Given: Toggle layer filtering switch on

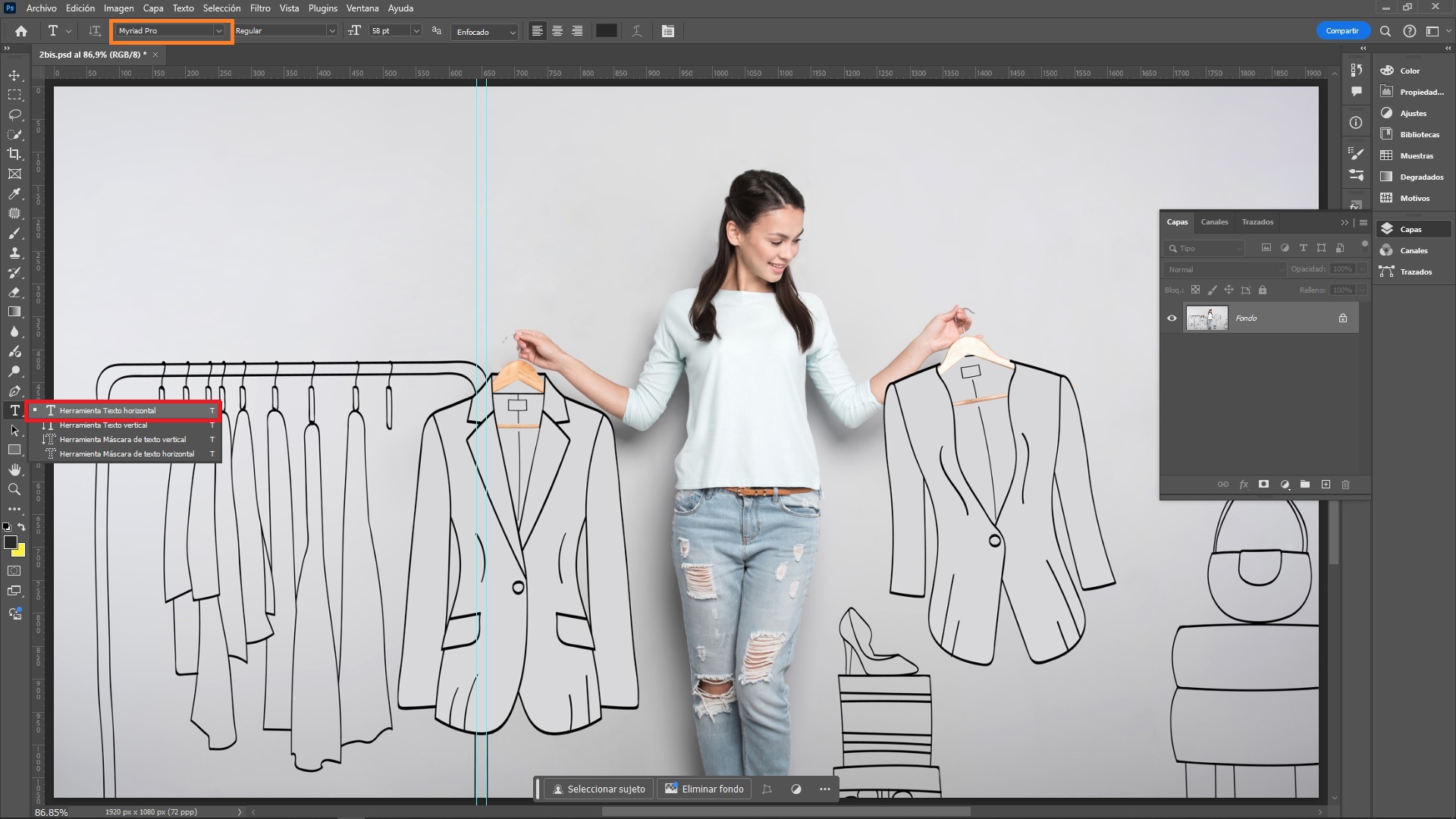Looking at the screenshot, I should (x=1364, y=245).
